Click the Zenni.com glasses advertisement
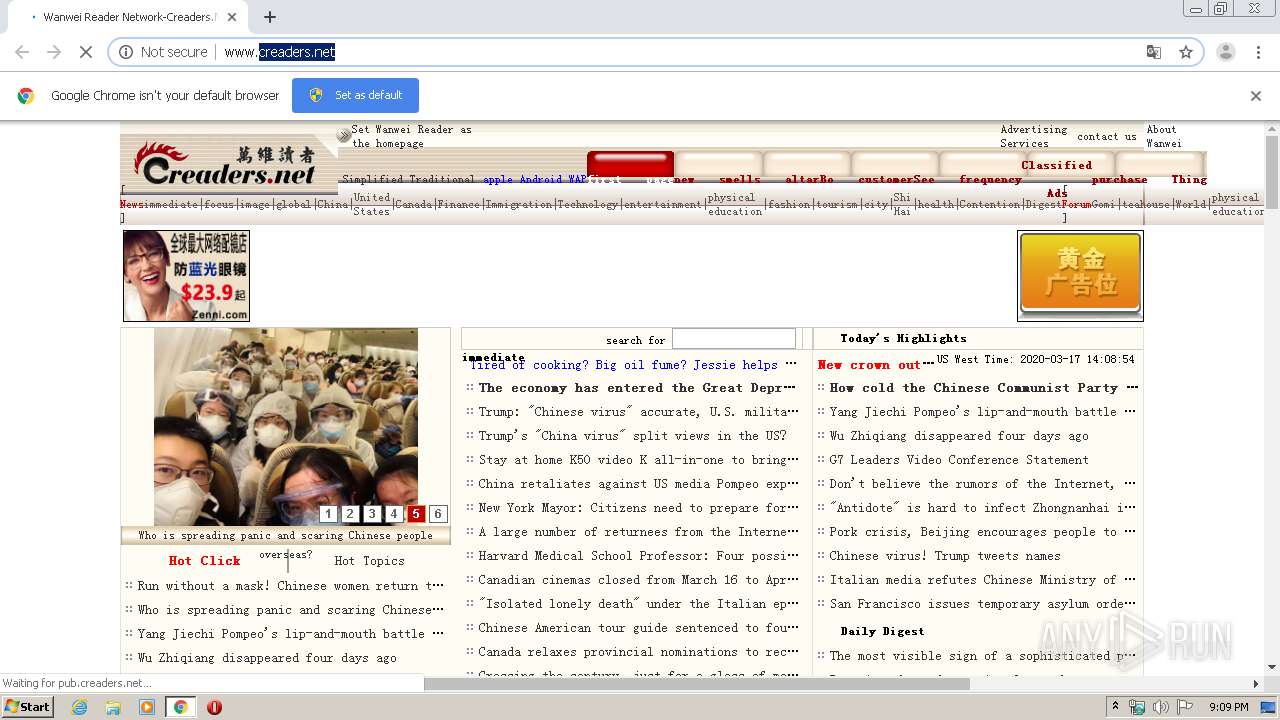Image resolution: width=1280 pixels, height=720 pixels. (x=186, y=276)
